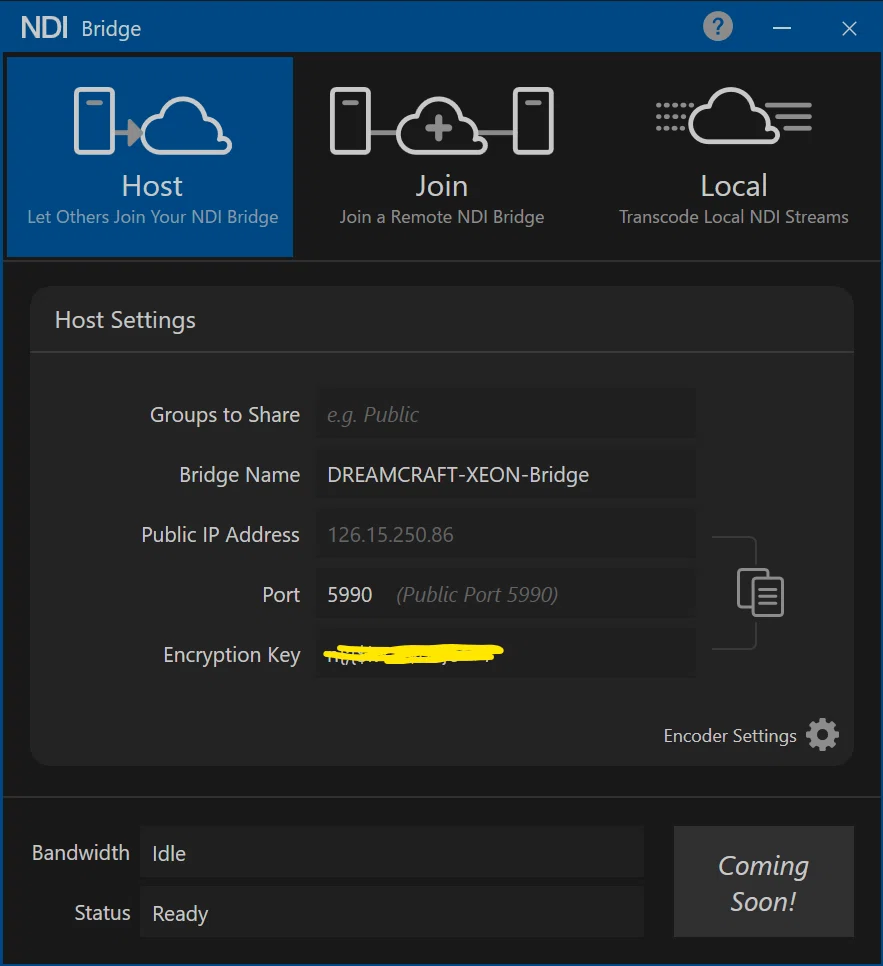Click the Host server-to-cloud icon
The image size is (883, 966).
tap(152, 121)
